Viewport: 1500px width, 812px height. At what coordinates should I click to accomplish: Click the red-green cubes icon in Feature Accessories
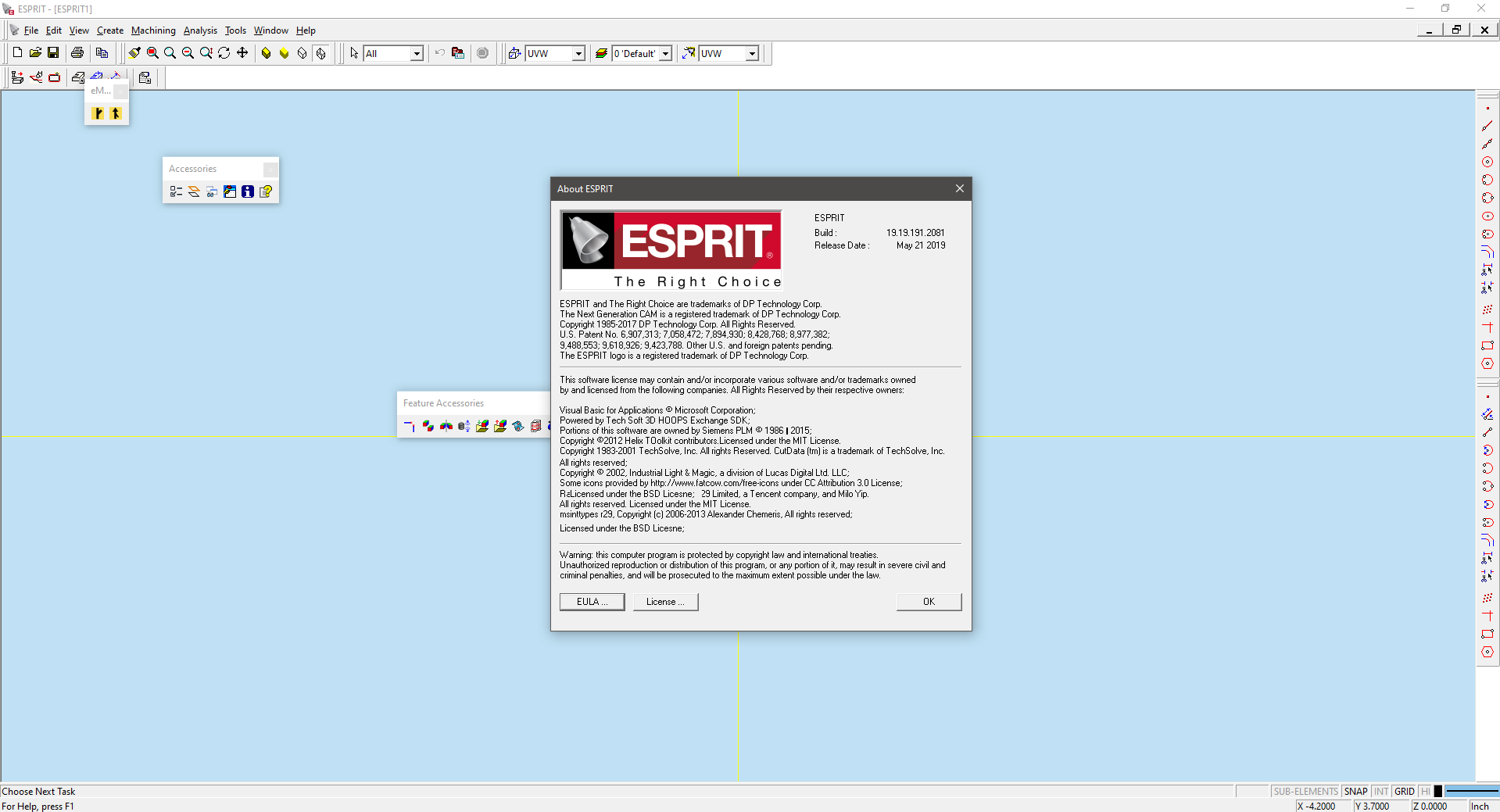point(428,426)
